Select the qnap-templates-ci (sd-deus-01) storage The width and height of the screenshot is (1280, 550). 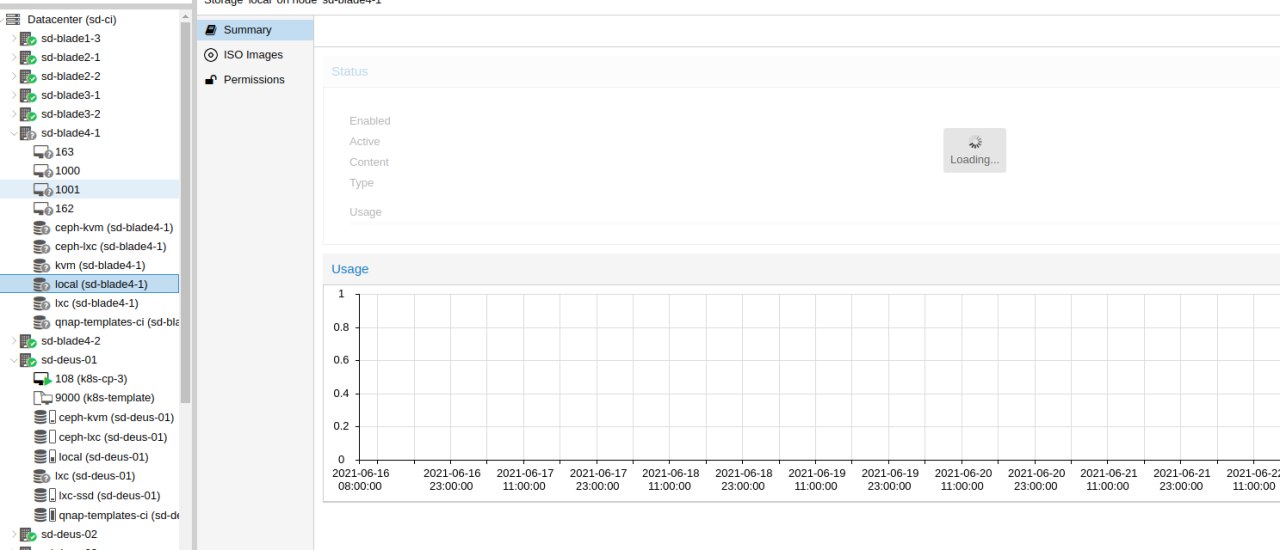click(x=119, y=515)
